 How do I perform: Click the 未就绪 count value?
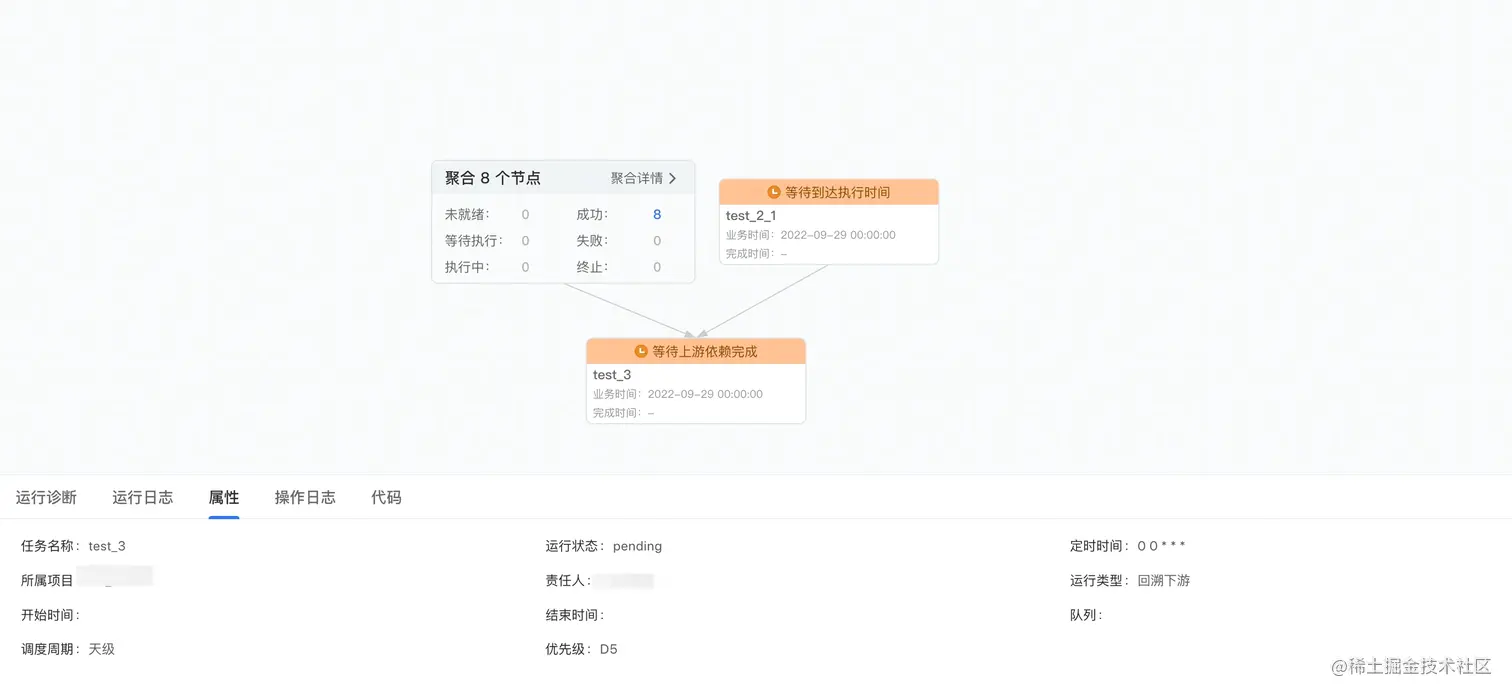click(x=525, y=214)
